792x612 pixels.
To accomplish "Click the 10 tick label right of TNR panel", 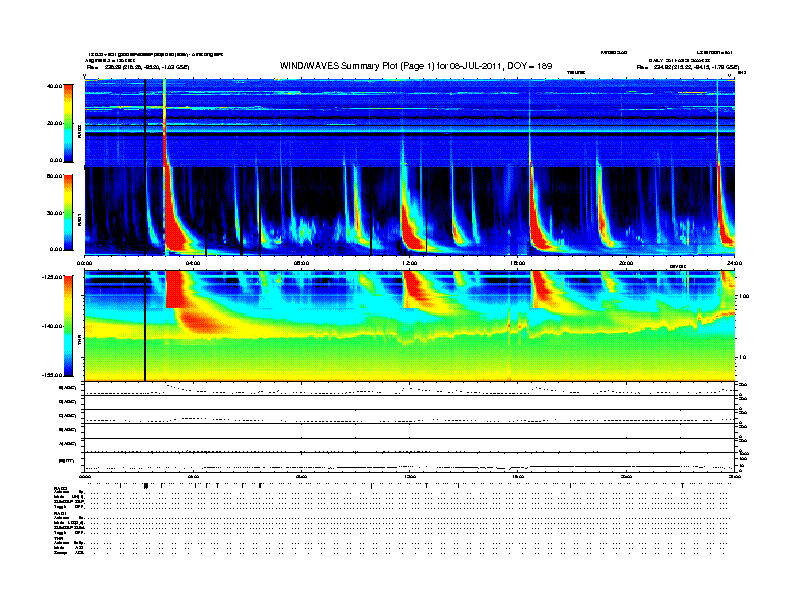I will [742, 358].
